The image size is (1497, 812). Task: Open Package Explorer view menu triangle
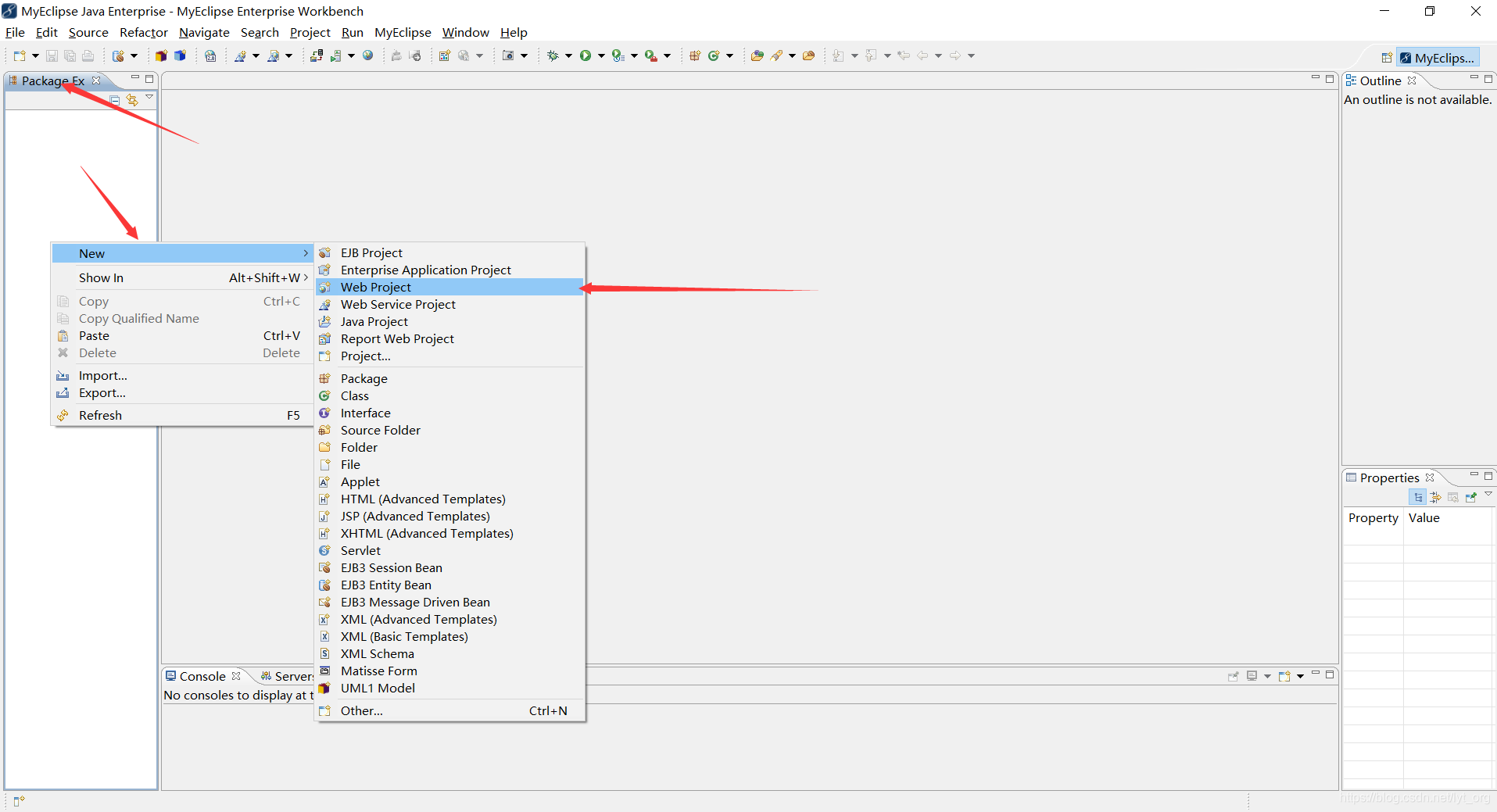(149, 97)
